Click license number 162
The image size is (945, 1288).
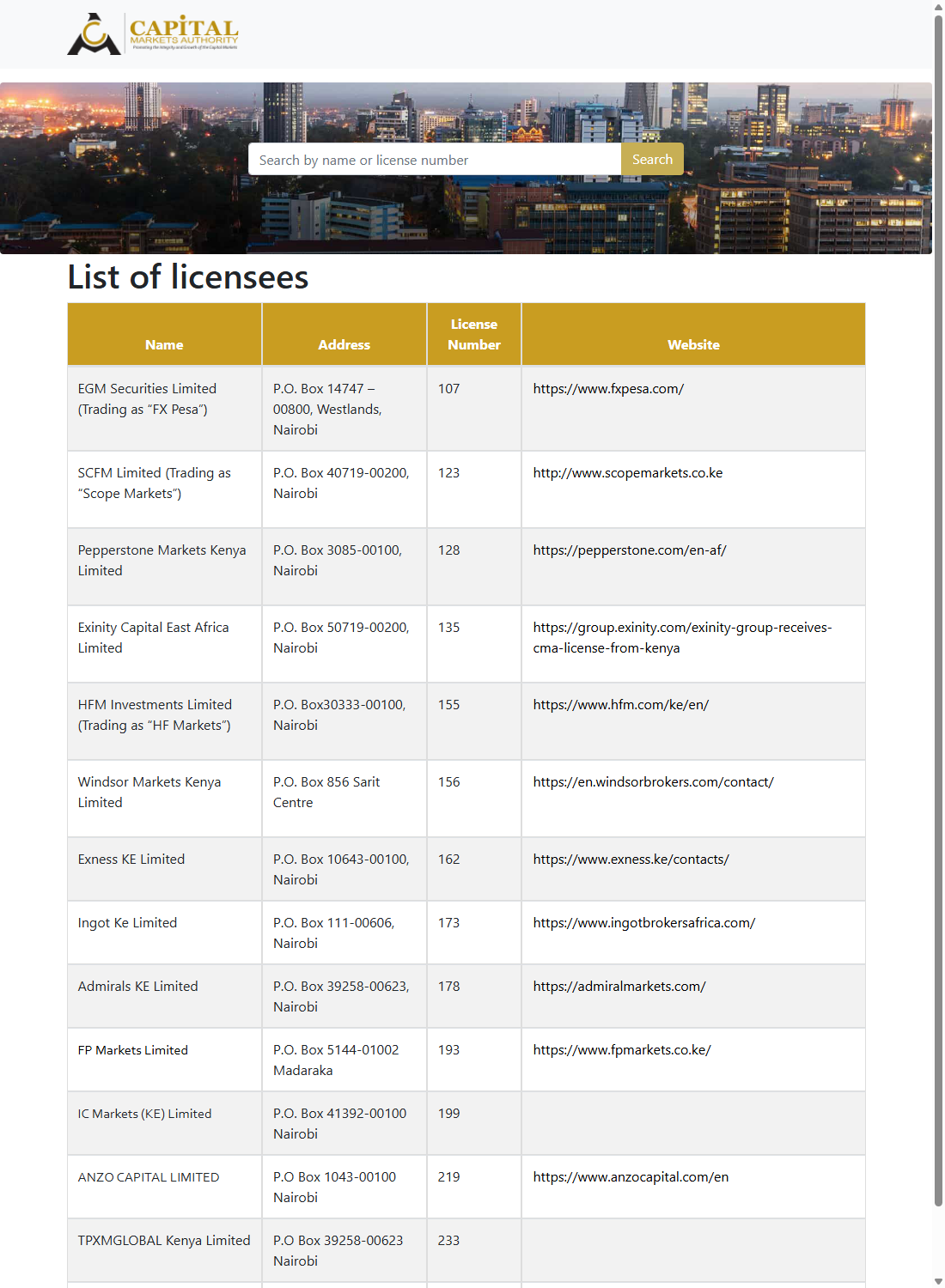[448, 860]
